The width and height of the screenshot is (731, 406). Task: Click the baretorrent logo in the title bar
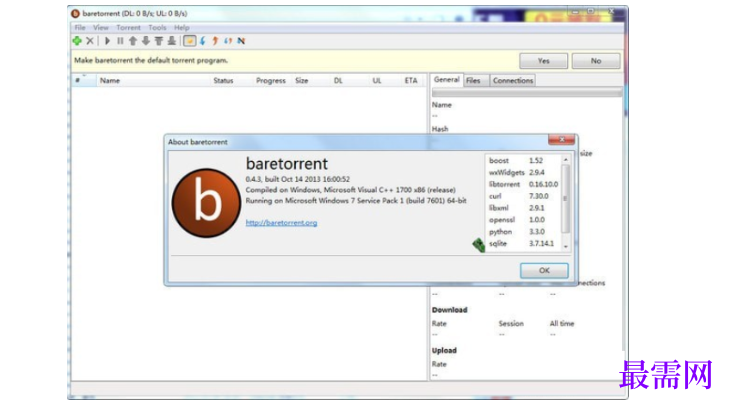point(76,14)
